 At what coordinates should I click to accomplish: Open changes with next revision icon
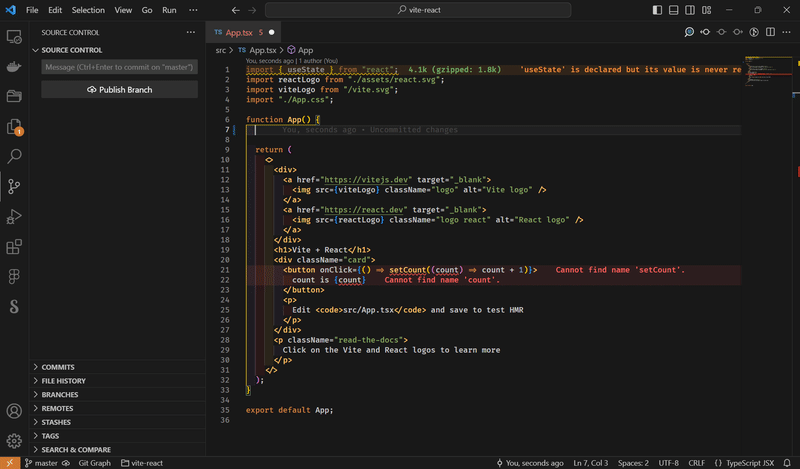[x=738, y=32]
